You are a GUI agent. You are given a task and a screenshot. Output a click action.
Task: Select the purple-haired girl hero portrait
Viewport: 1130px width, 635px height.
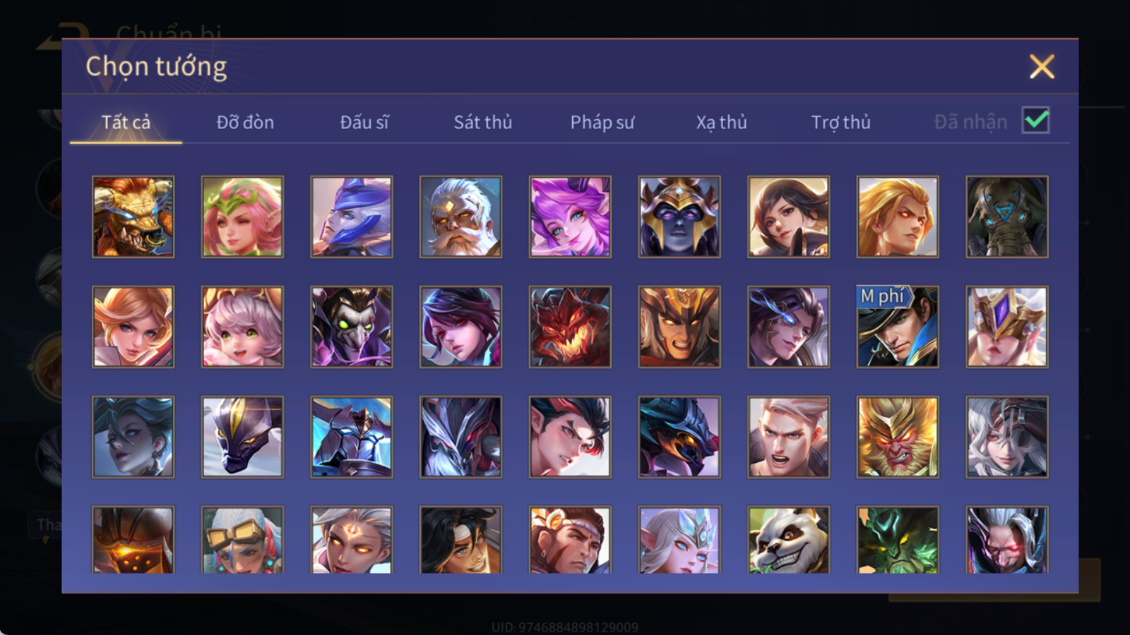[x=570, y=217]
